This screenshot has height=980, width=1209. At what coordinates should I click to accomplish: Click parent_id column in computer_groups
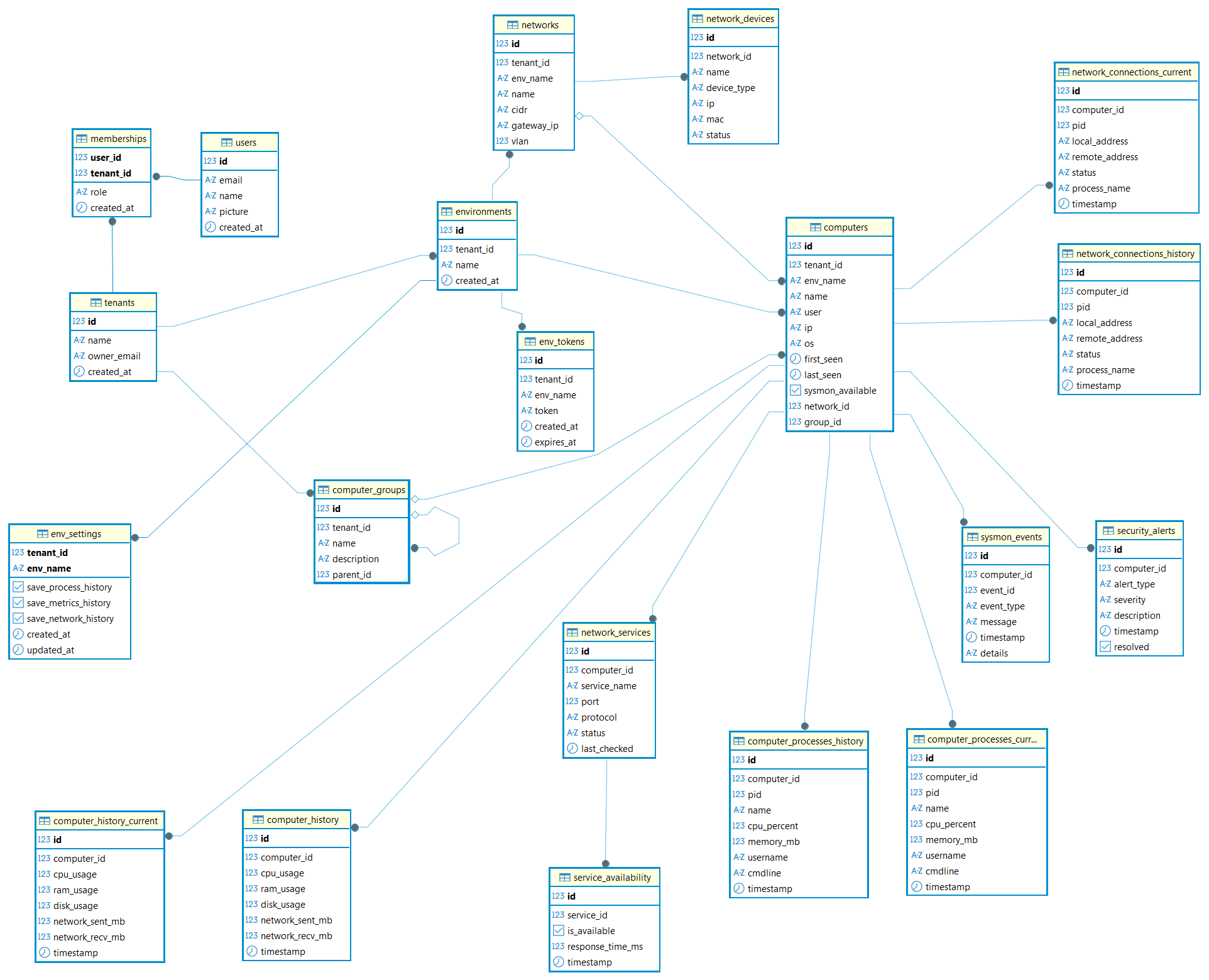point(351,575)
